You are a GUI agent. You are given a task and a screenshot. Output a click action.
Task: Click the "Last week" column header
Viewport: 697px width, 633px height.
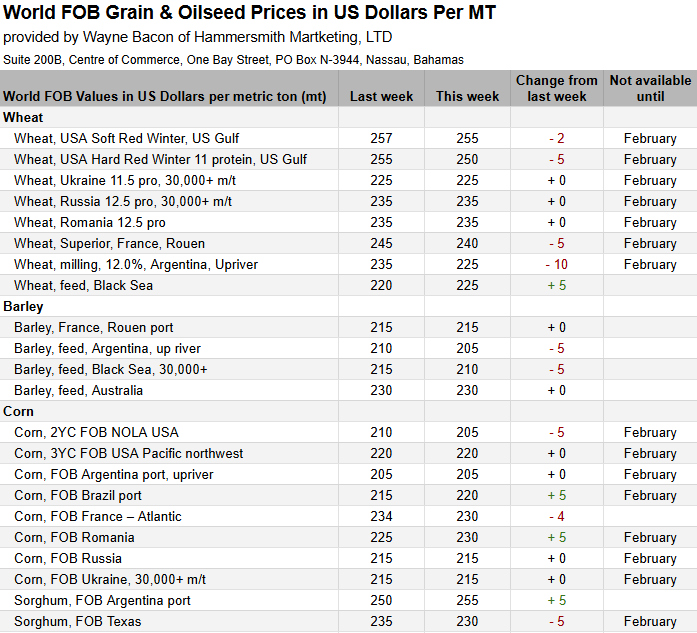381,97
